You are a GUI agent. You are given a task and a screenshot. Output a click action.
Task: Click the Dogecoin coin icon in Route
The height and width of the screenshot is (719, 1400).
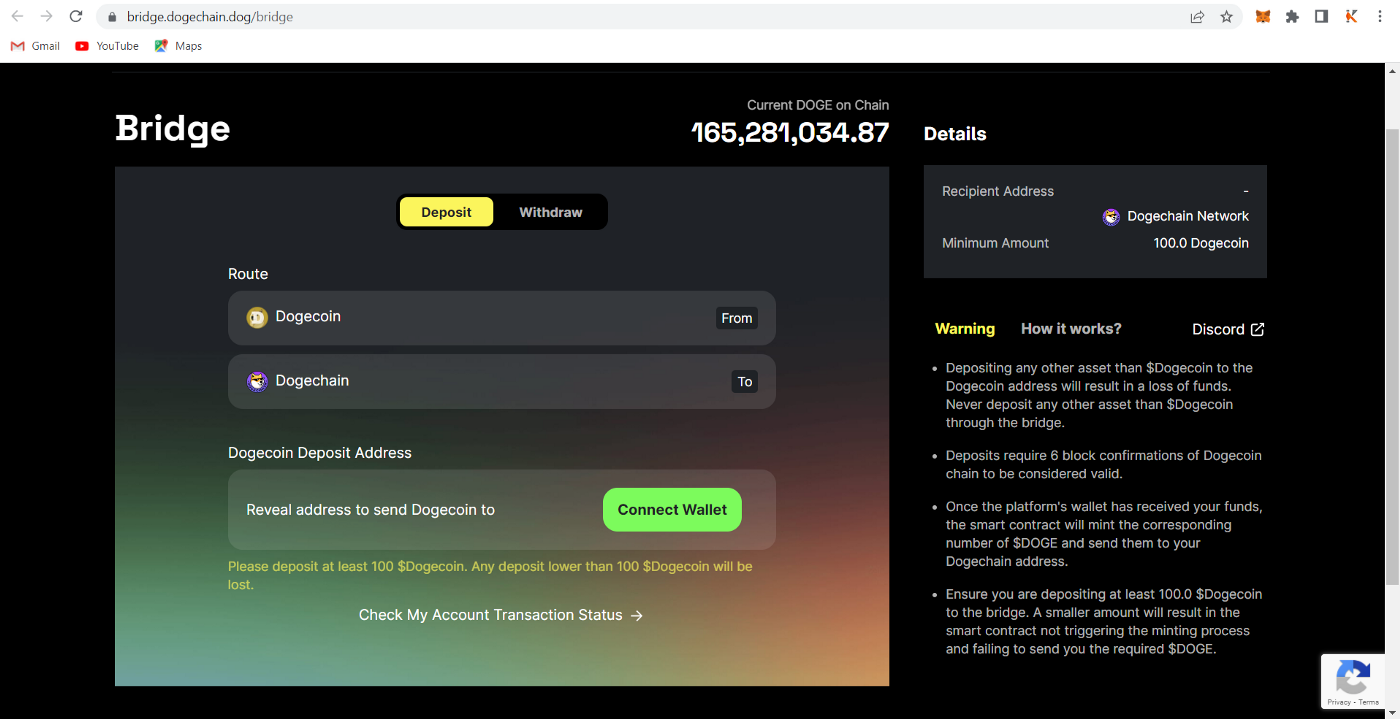[x=257, y=318]
